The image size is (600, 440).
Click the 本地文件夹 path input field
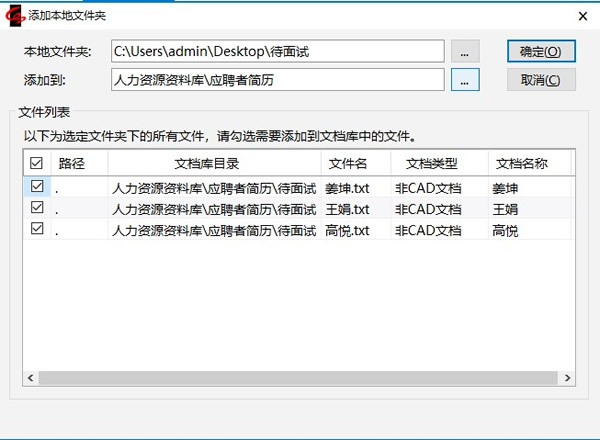click(276, 51)
